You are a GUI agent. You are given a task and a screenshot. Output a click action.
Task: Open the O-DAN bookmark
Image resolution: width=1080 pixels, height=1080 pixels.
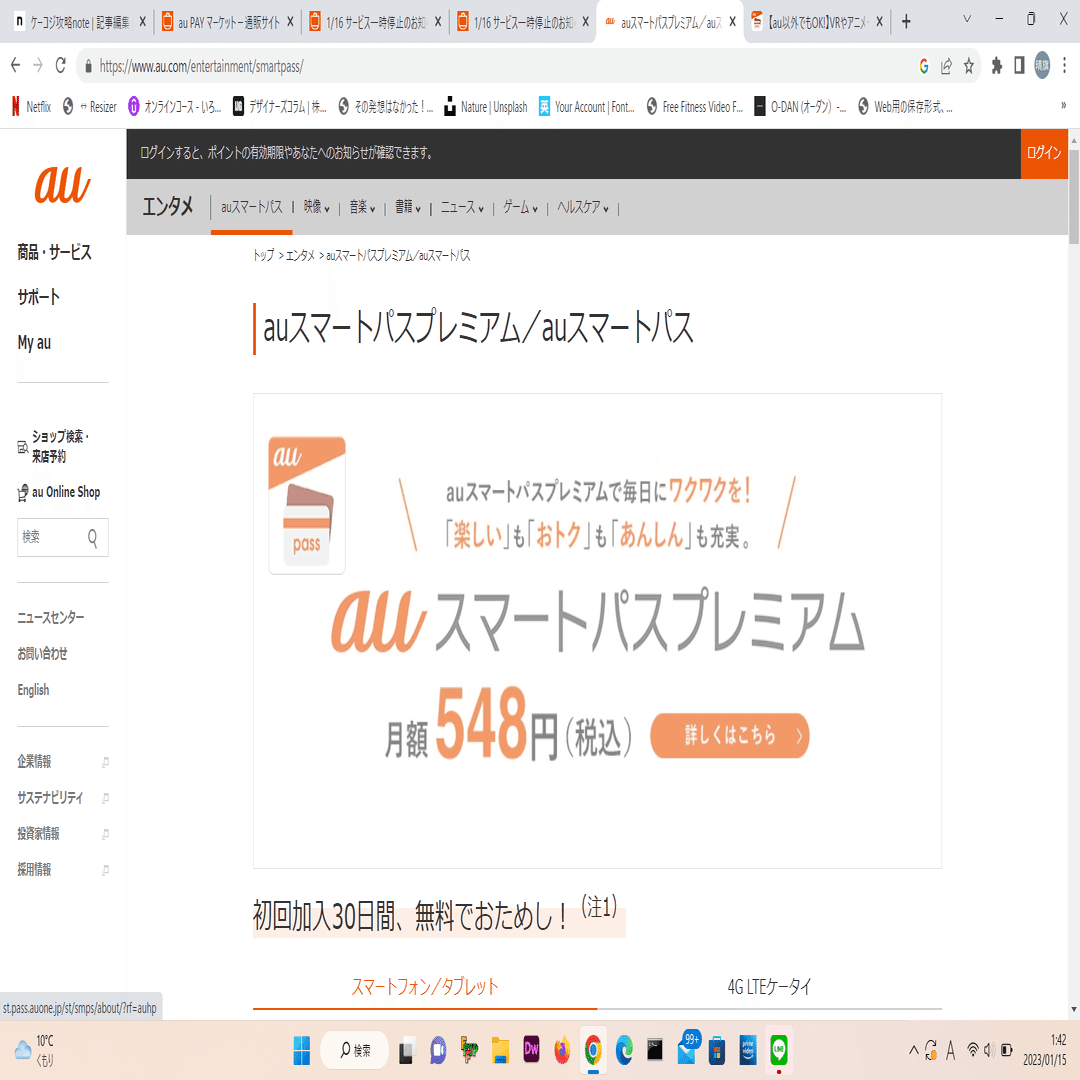point(800,107)
